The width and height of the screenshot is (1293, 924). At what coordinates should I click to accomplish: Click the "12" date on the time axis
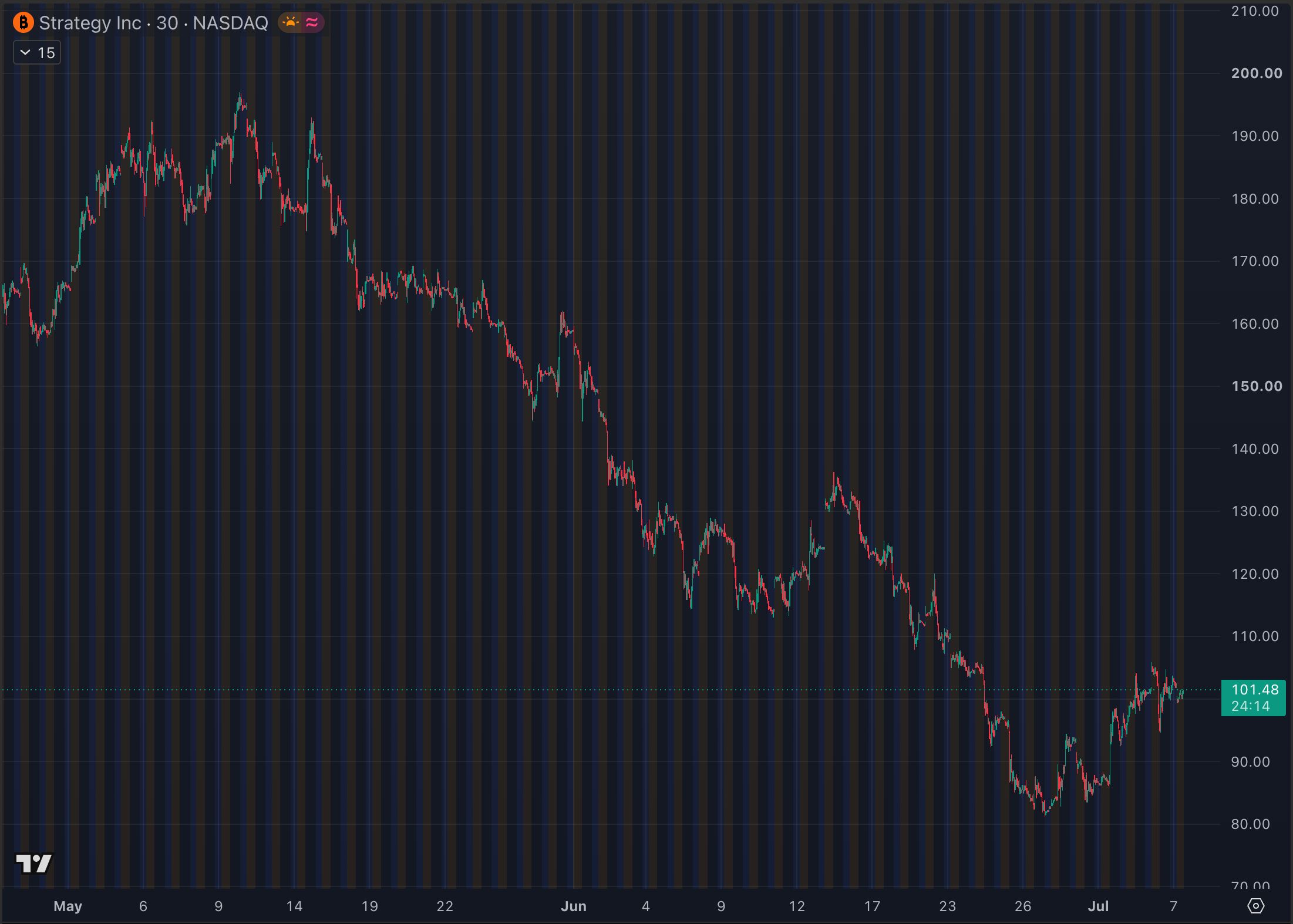coord(797,906)
